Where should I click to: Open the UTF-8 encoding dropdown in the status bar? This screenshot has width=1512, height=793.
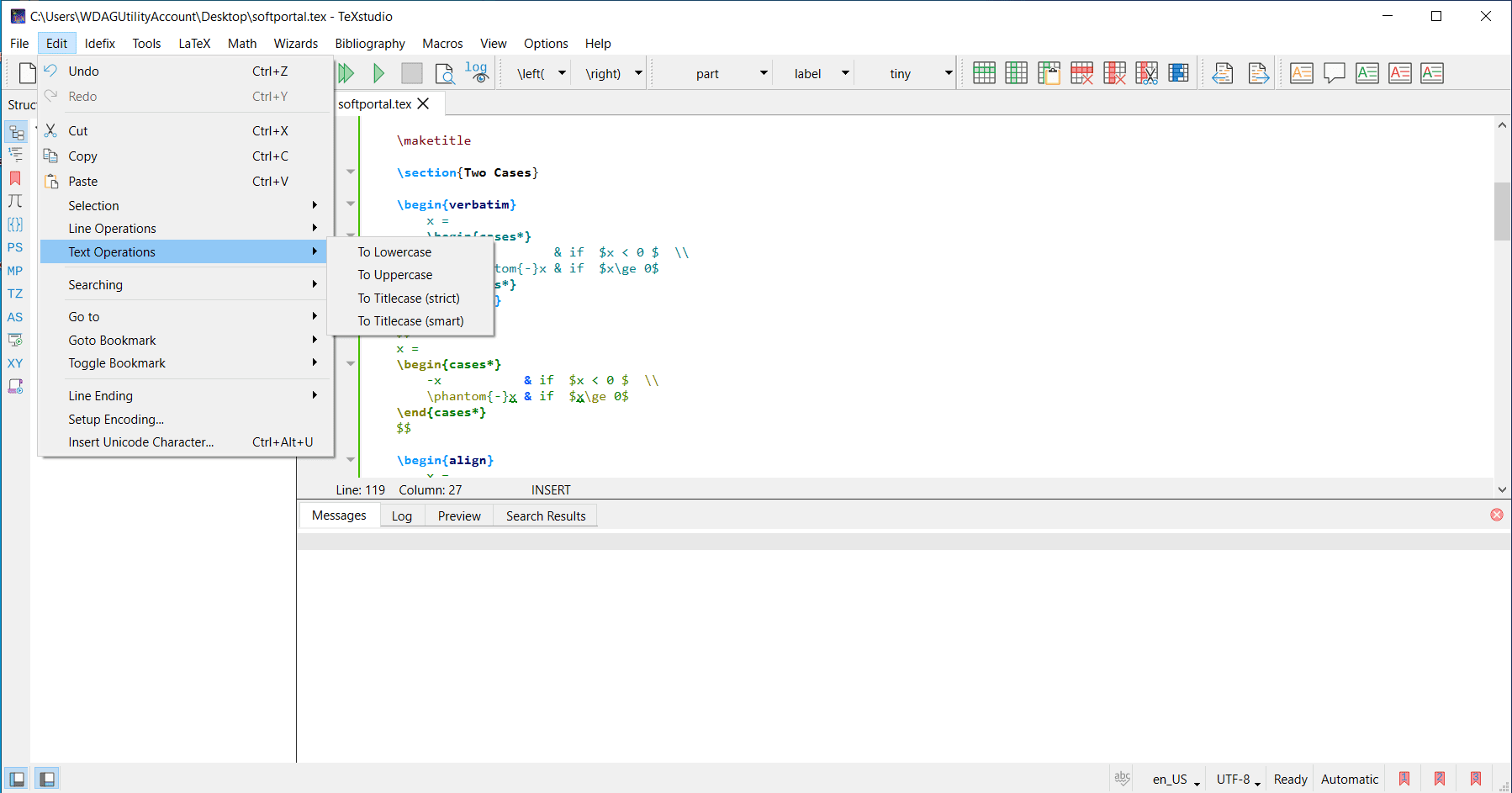tap(1238, 780)
